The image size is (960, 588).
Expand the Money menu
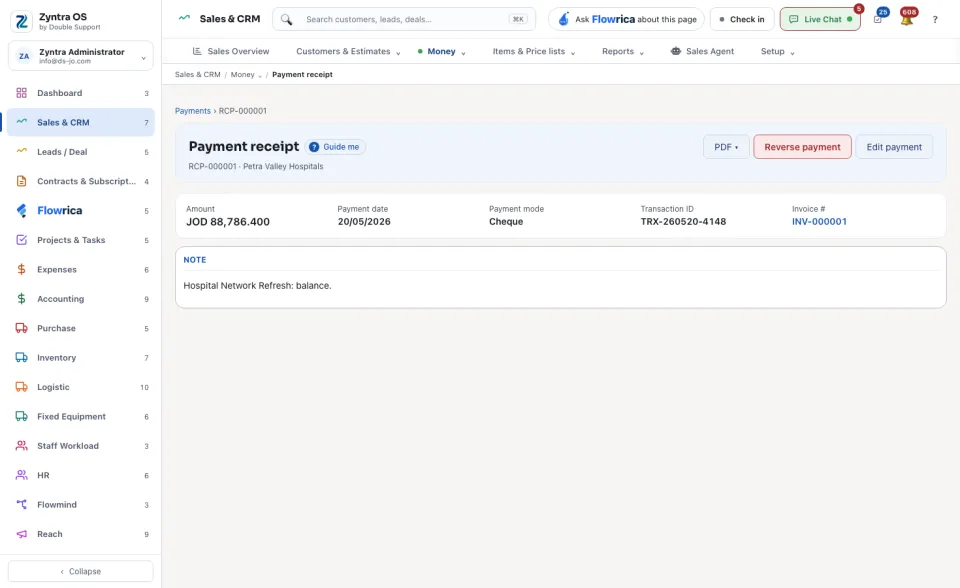click(441, 51)
